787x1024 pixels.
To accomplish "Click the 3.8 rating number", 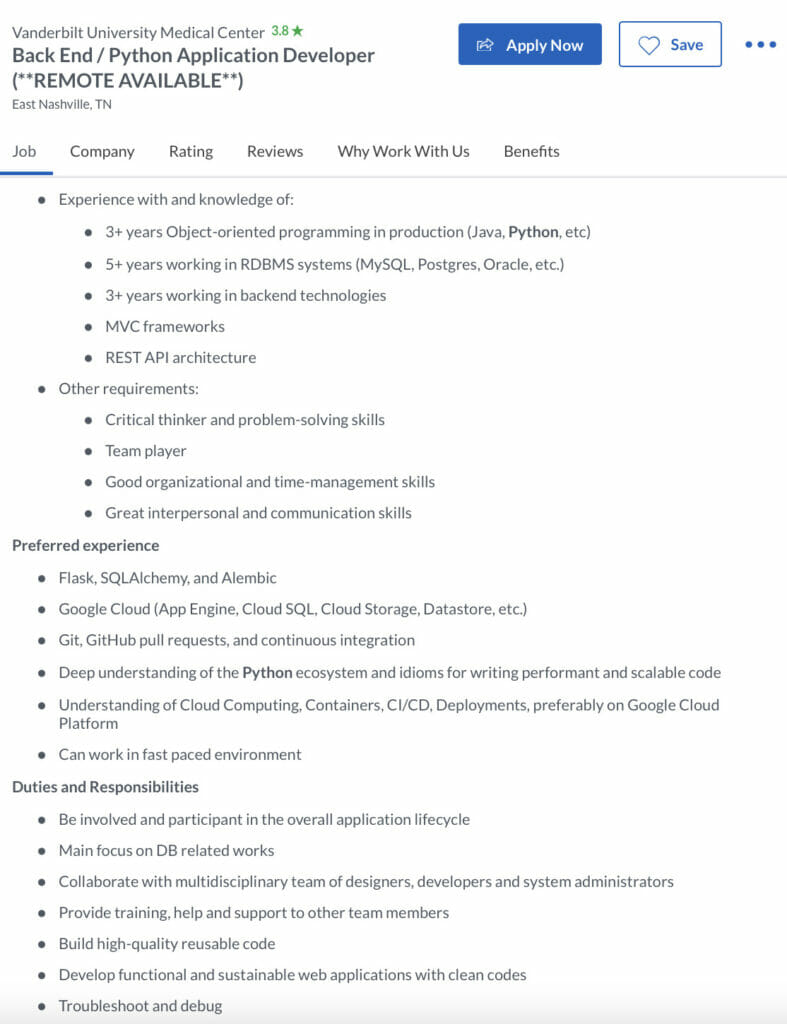I will pyautogui.click(x=279, y=31).
